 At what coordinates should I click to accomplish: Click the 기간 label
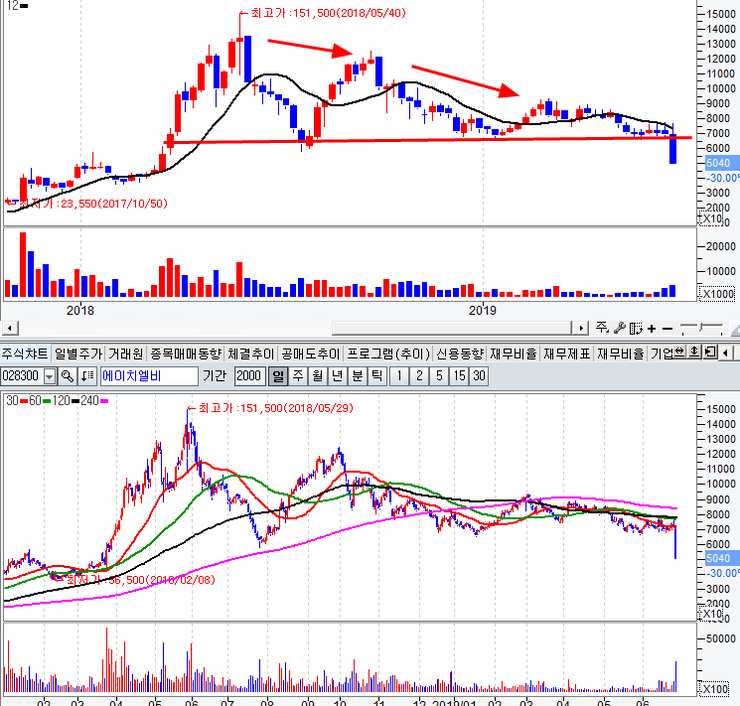pos(215,376)
